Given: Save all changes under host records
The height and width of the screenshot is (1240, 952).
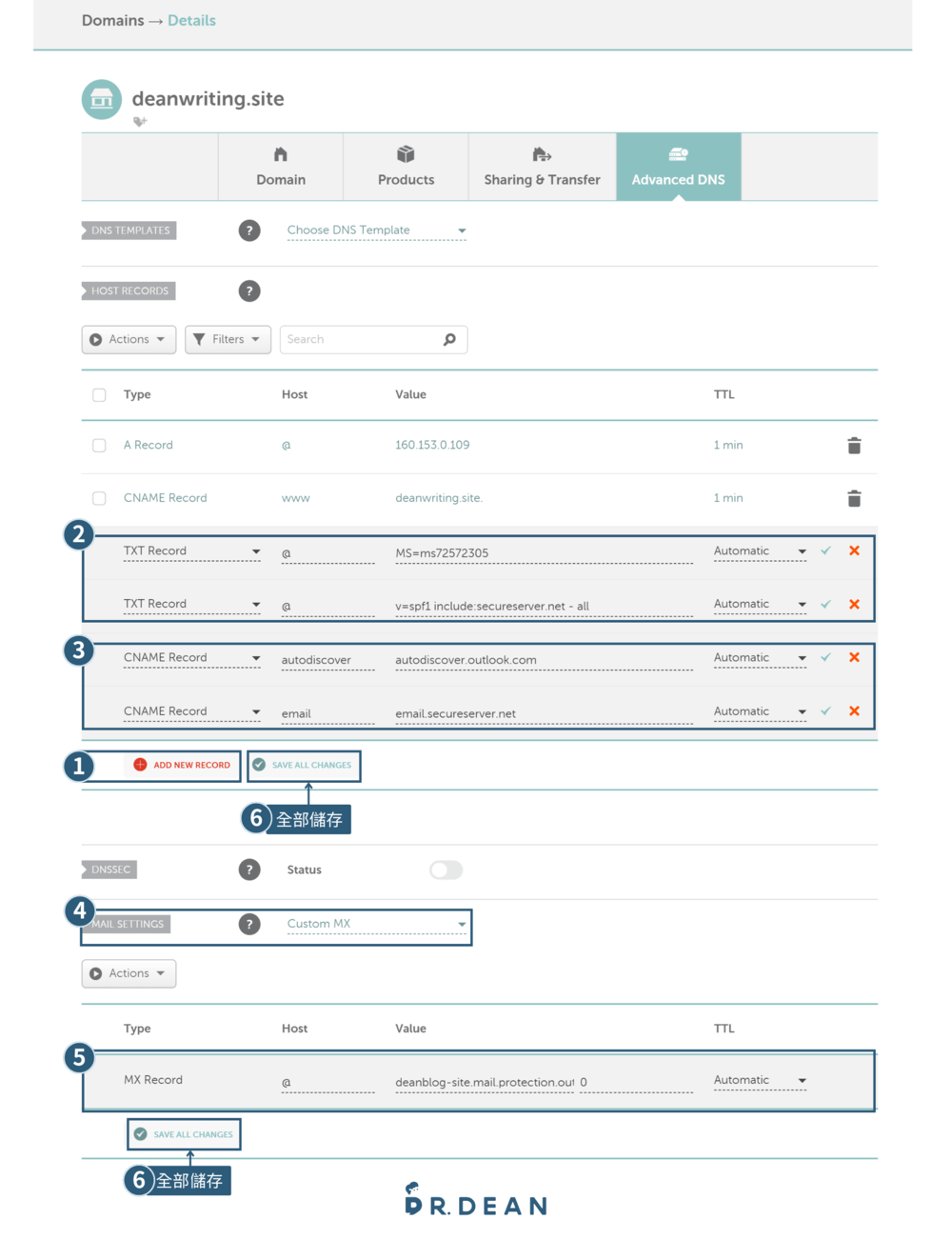Looking at the screenshot, I should pyautogui.click(x=303, y=765).
